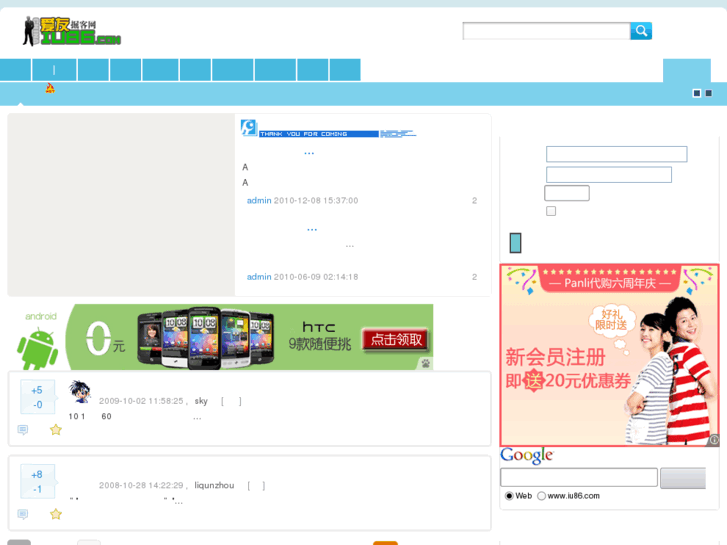Screen dimensions: 727x545
Task: Vote up +5 on sky's post
Action: (x=37, y=390)
